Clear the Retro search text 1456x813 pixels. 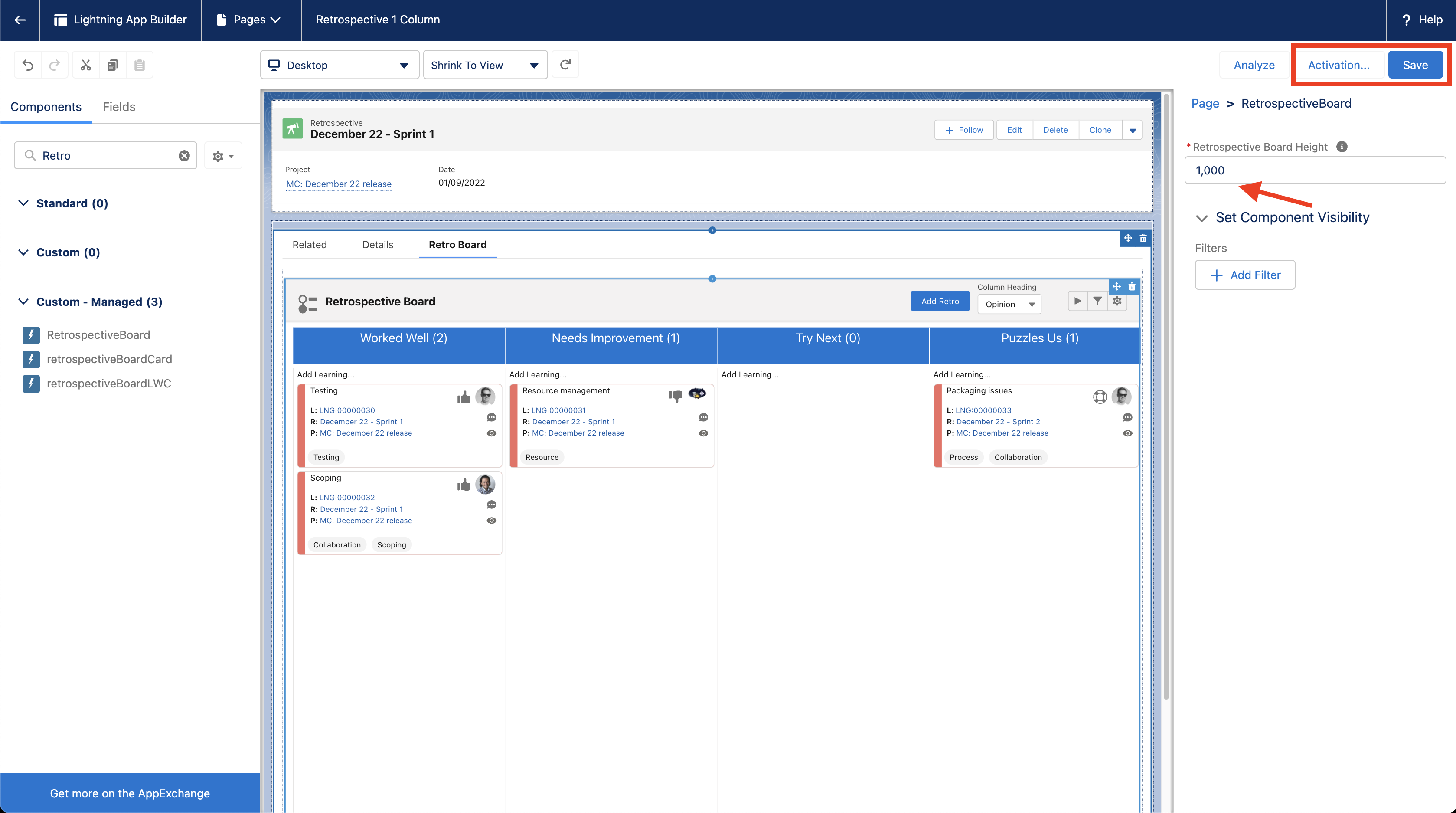(x=184, y=155)
